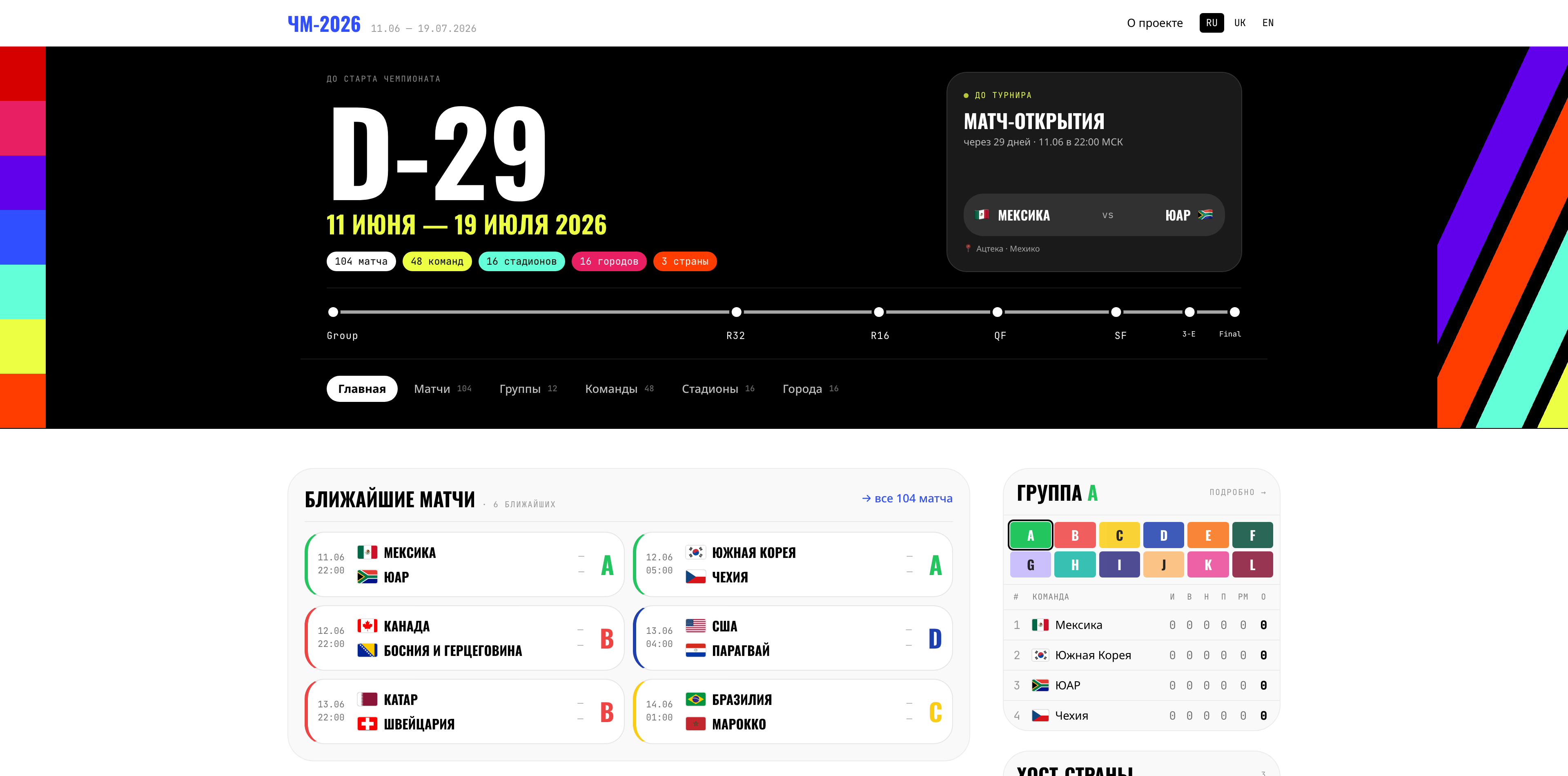
Task: Click South Africa flag in upcoming matches
Action: click(367, 576)
